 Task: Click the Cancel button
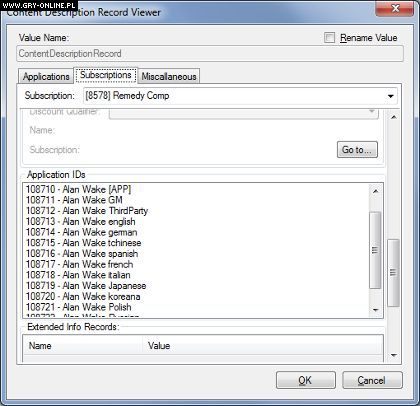pyautogui.click(x=372, y=380)
